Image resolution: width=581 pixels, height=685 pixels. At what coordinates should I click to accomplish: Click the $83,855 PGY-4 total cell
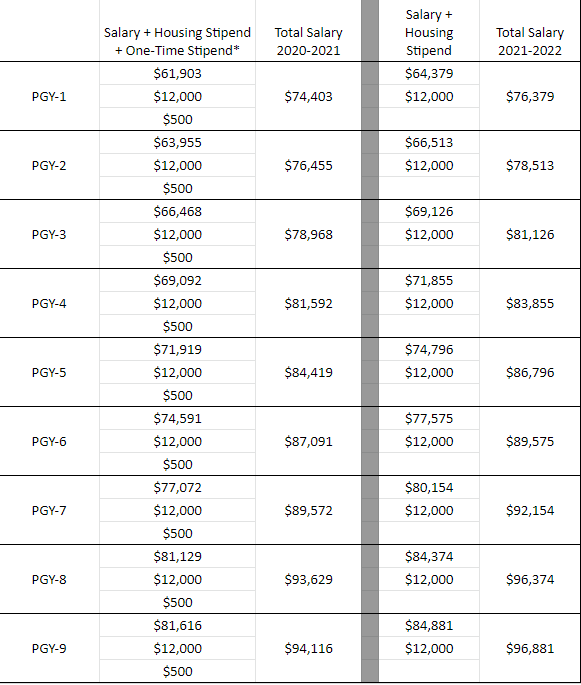pos(530,303)
